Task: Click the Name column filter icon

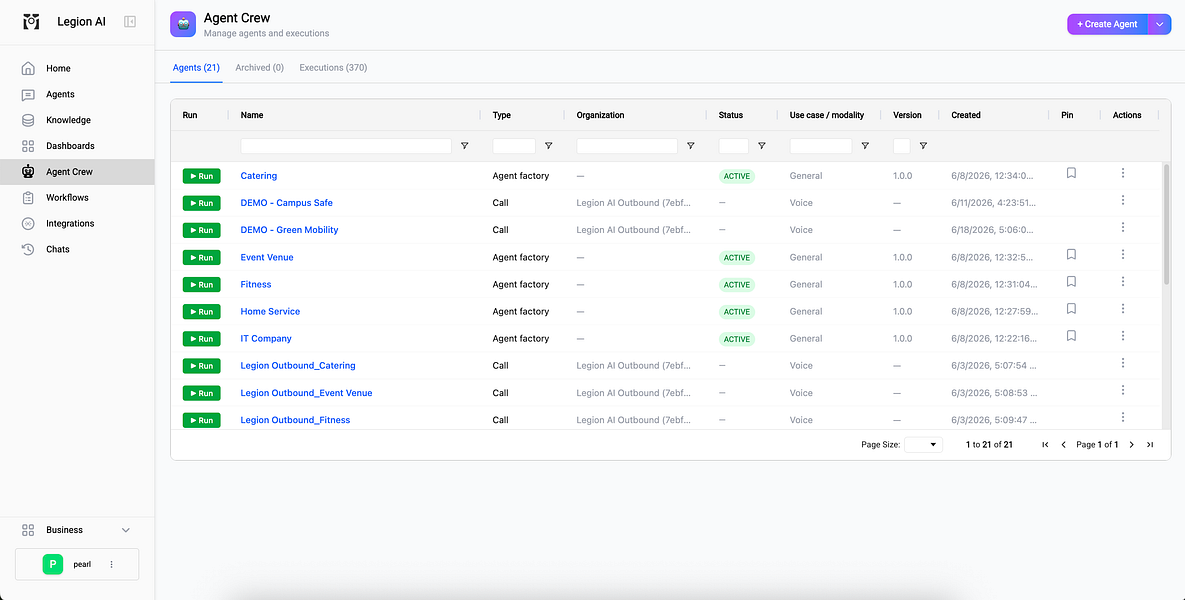Action: coord(465,146)
